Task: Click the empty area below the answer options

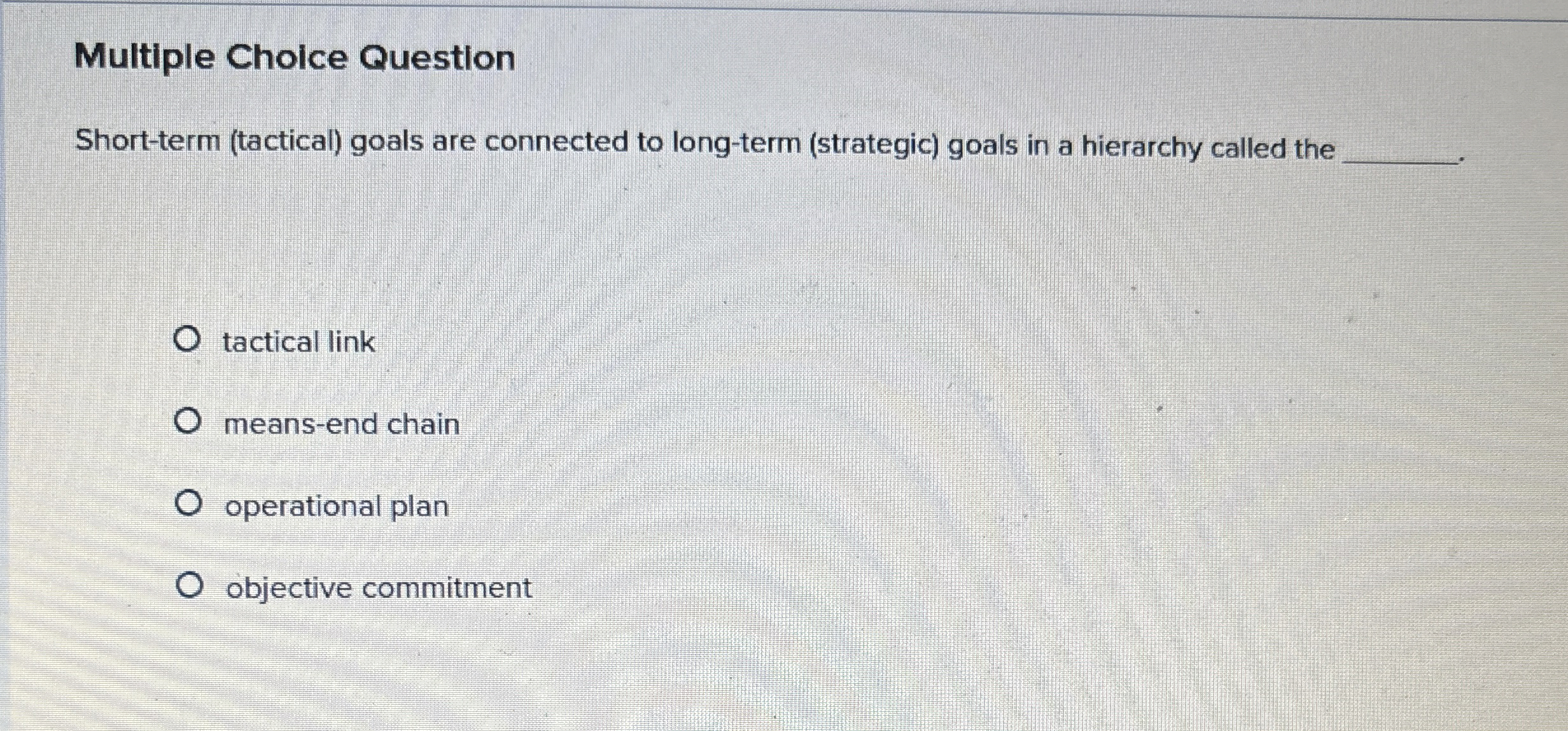Action: [764, 674]
